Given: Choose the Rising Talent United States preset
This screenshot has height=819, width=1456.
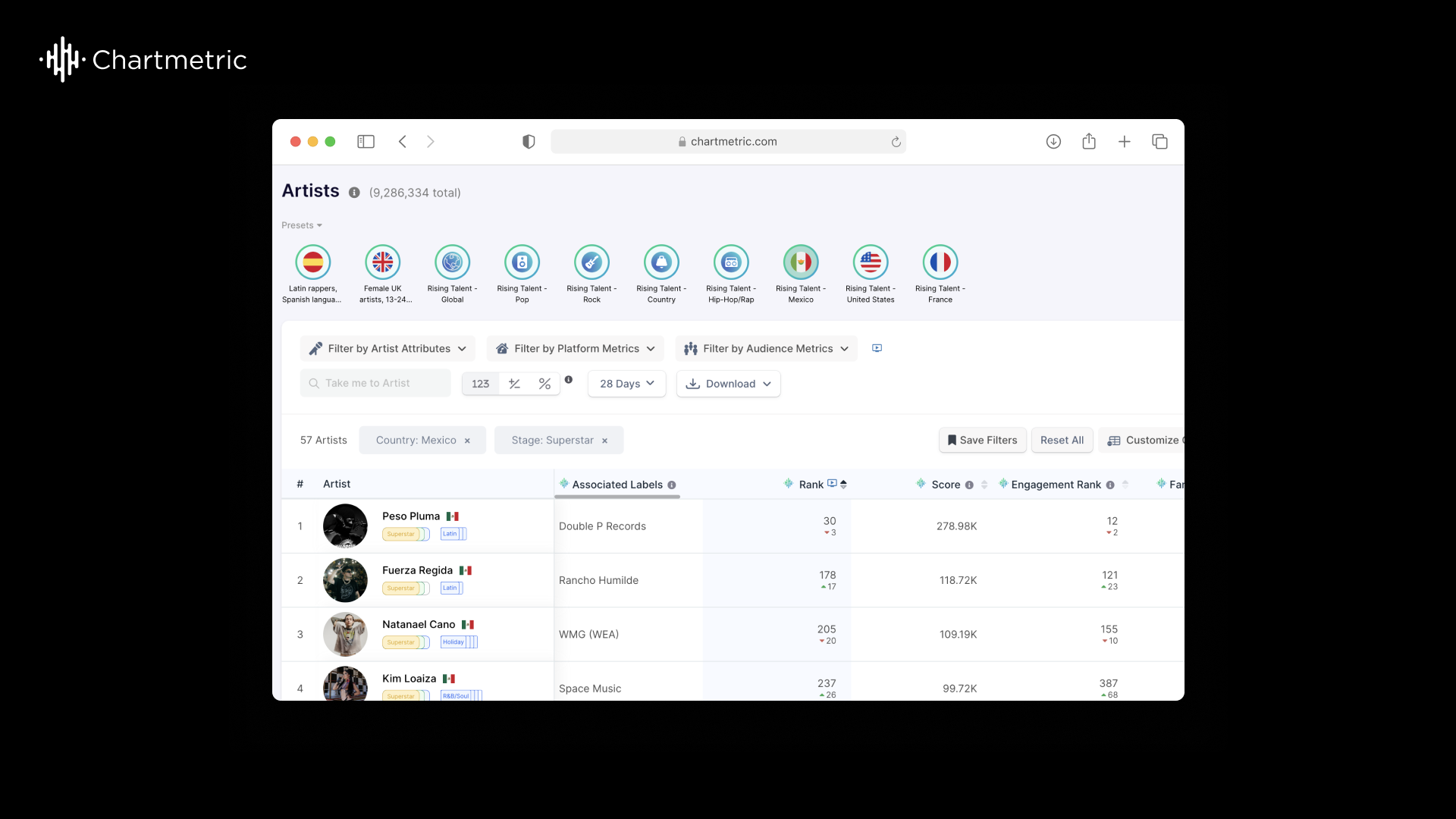Looking at the screenshot, I should point(871,274).
